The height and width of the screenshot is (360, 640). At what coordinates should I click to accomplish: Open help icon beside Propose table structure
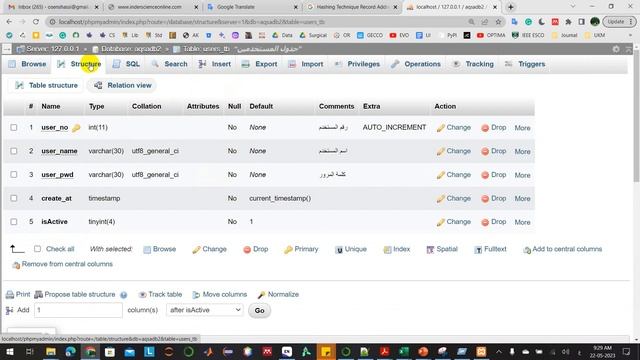click(x=124, y=295)
